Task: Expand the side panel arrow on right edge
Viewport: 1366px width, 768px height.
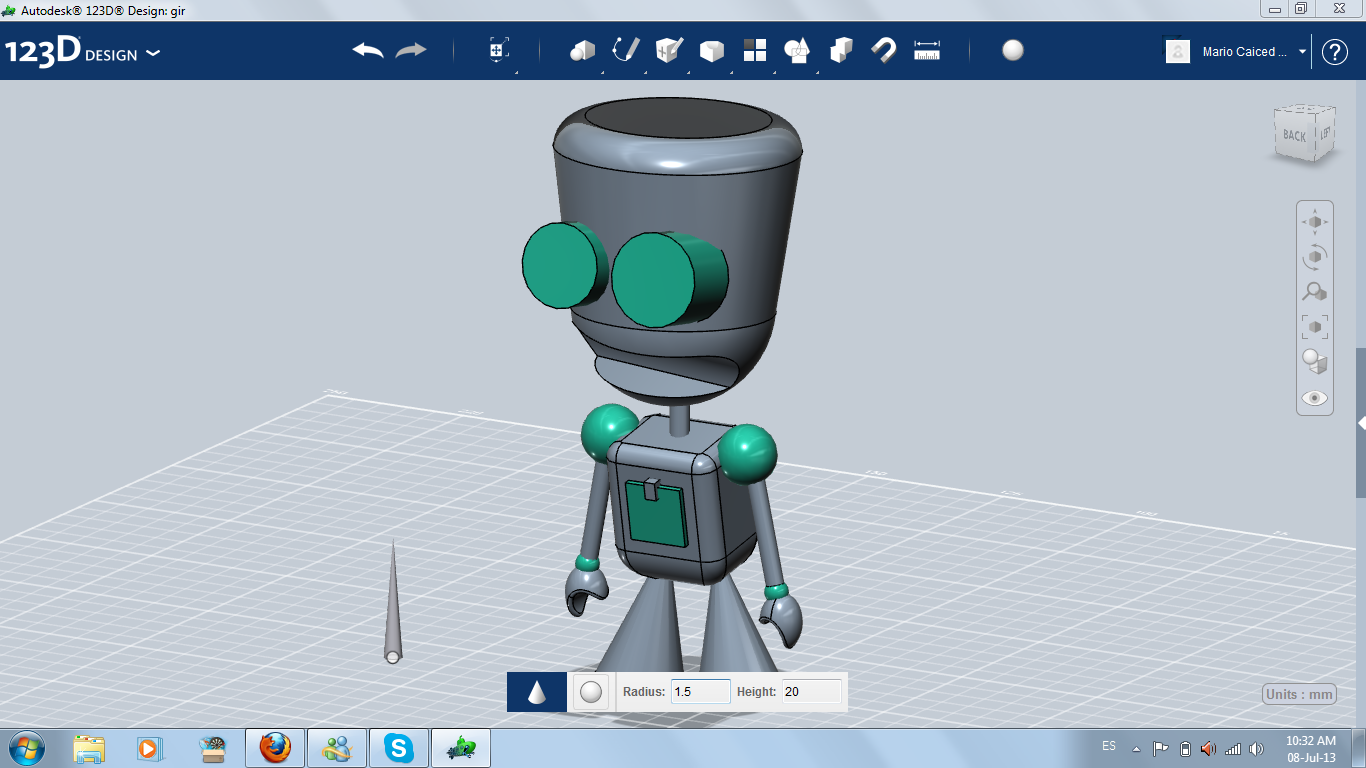Action: point(1361,423)
